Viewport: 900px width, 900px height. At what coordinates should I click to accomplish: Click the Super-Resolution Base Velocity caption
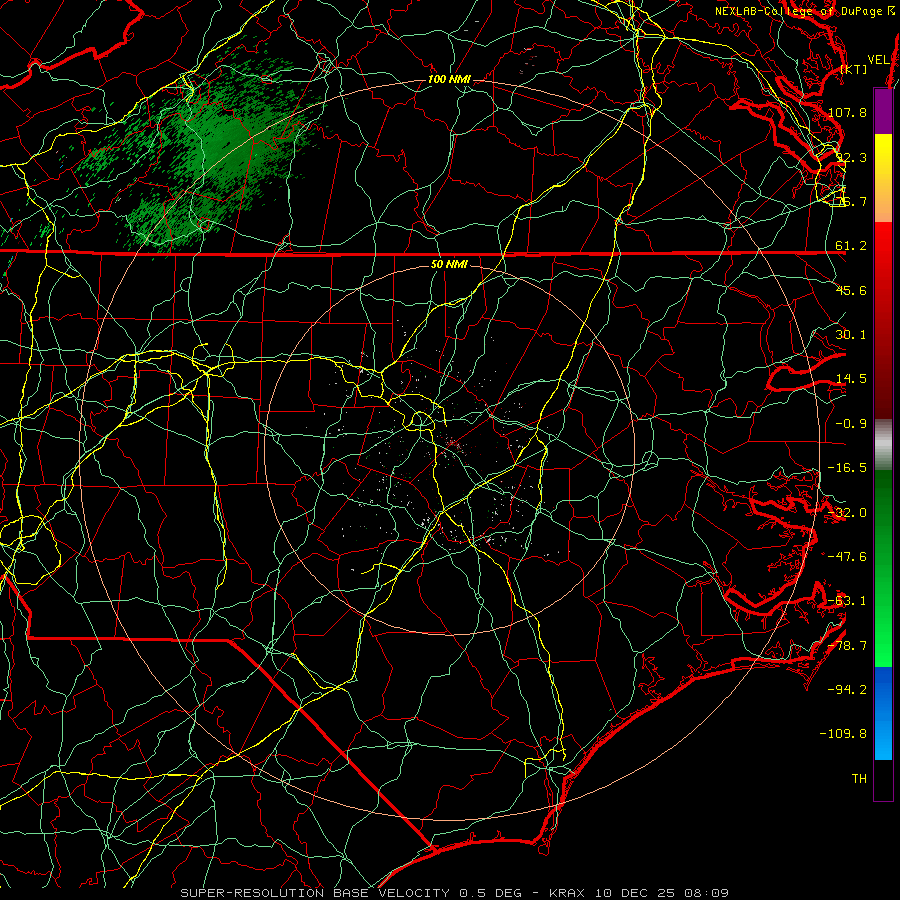tap(454, 893)
